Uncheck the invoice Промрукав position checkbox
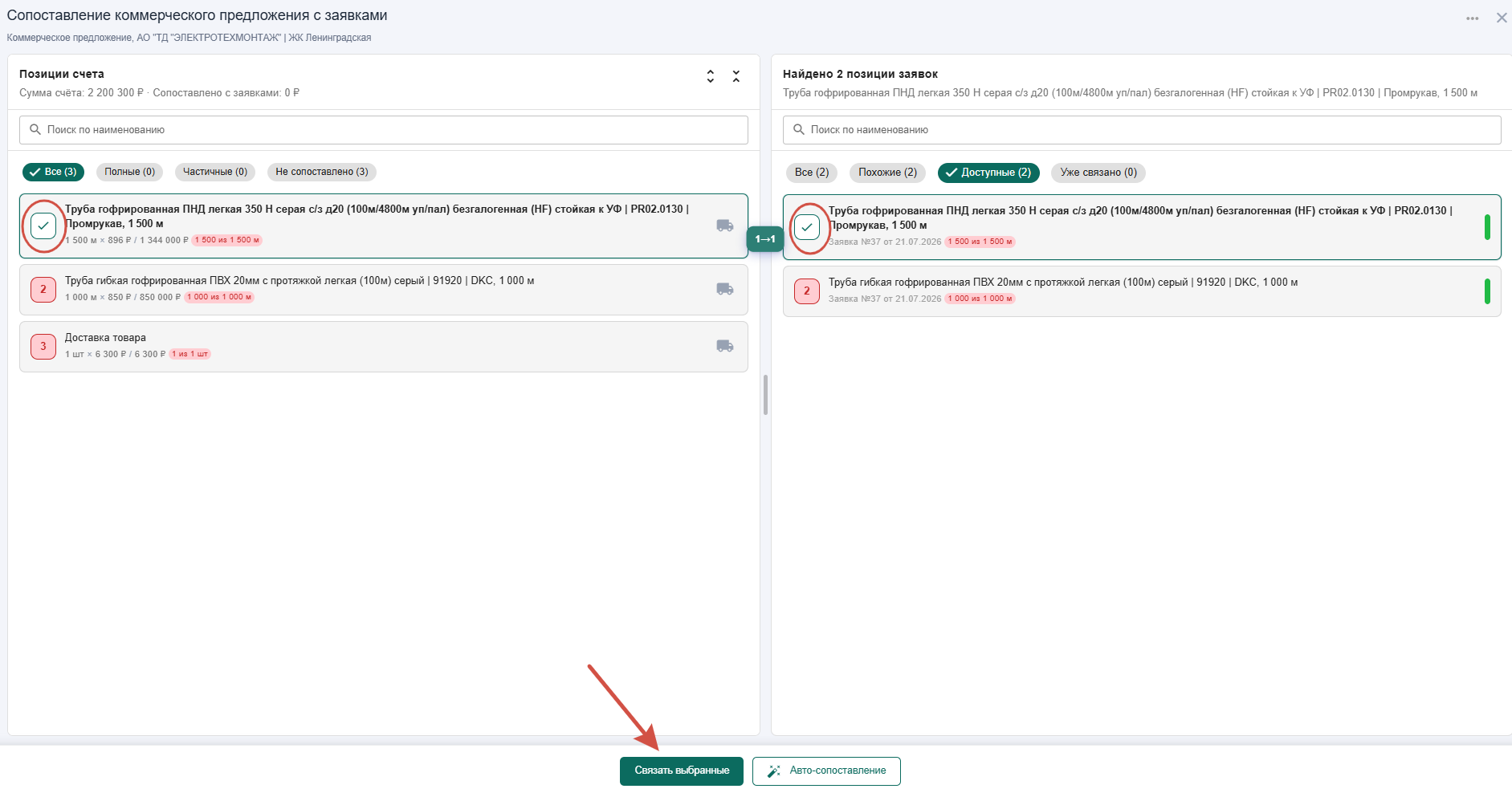The height and width of the screenshot is (797, 1512). (43, 226)
